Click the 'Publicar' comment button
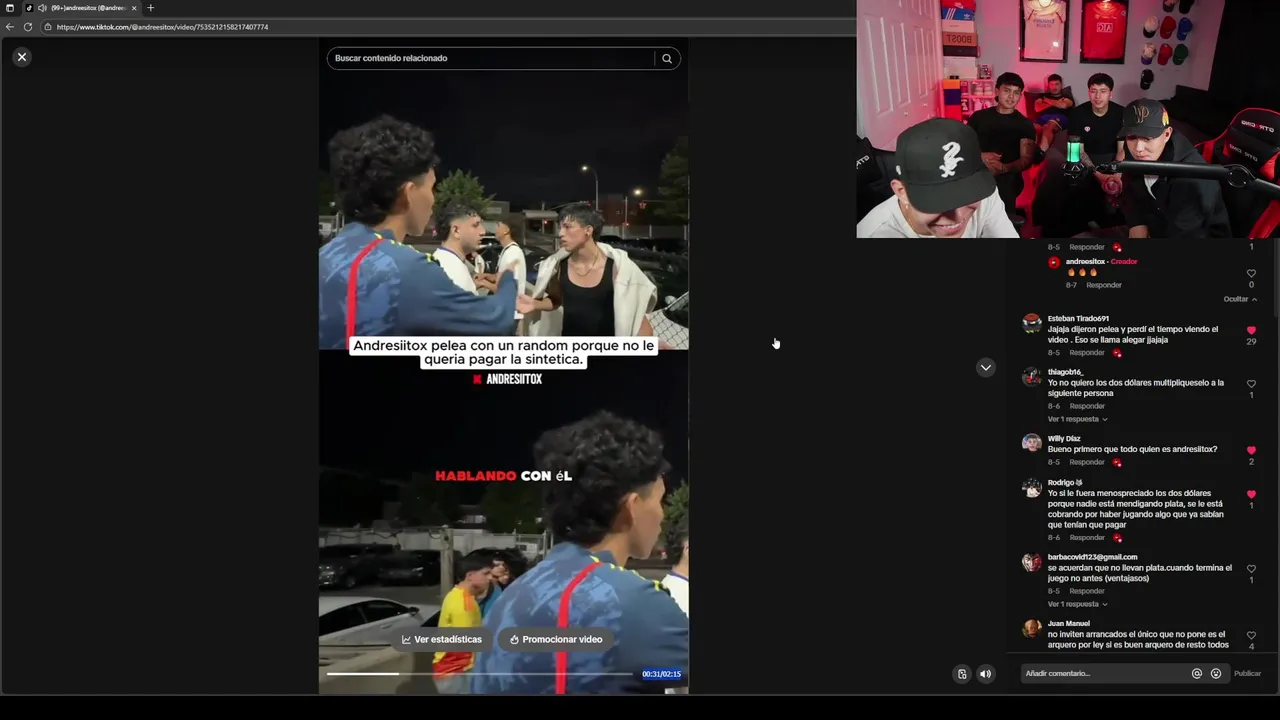 point(1247,673)
